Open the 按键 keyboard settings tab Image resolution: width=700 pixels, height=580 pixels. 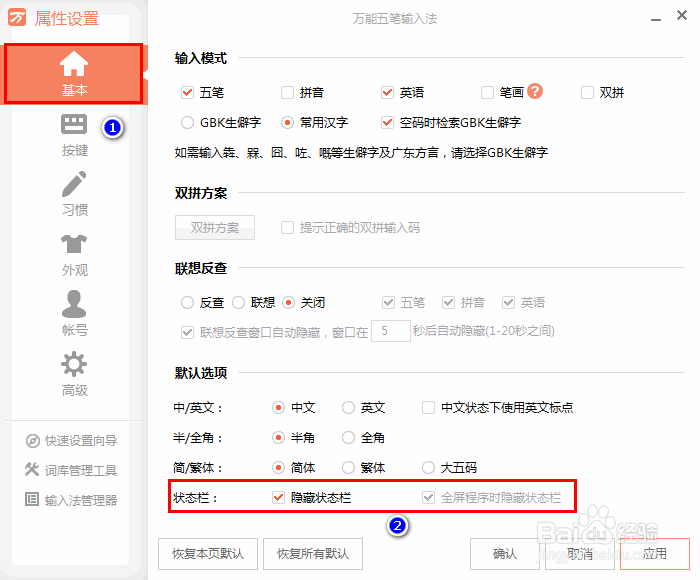click(74, 136)
